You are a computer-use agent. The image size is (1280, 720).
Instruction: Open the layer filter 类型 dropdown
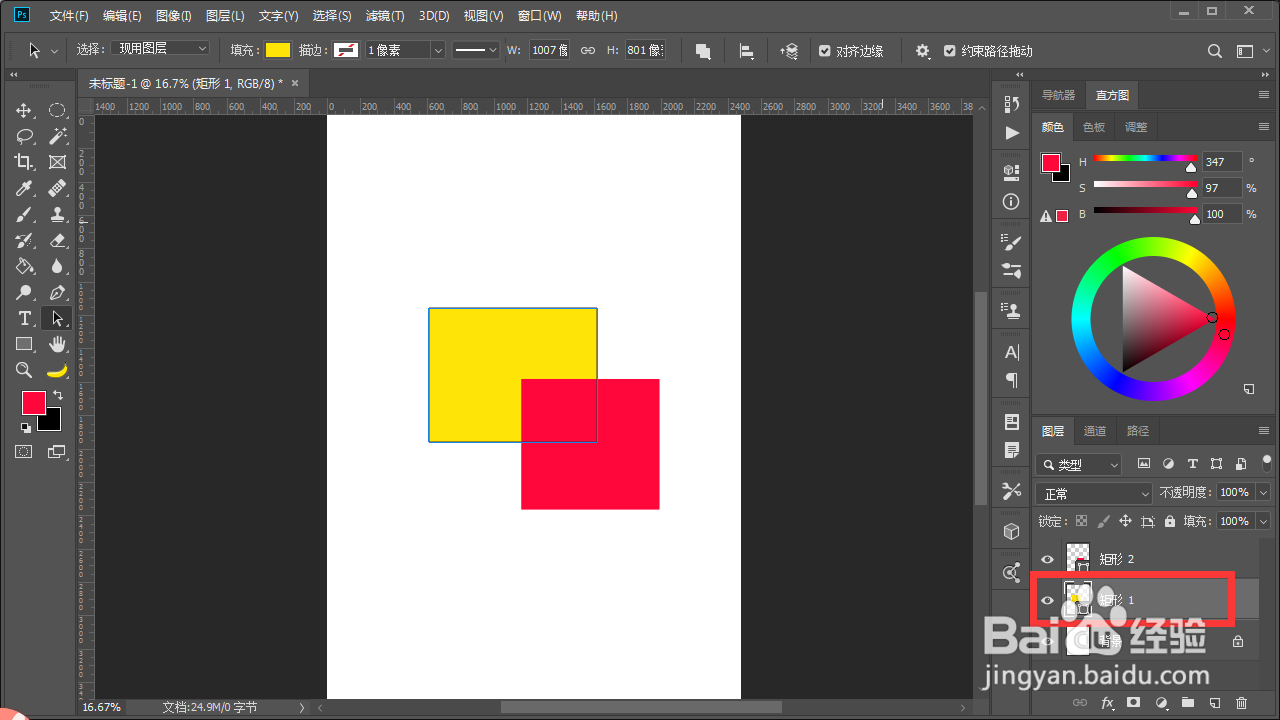pyautogui.click(x=1078, y=465)
